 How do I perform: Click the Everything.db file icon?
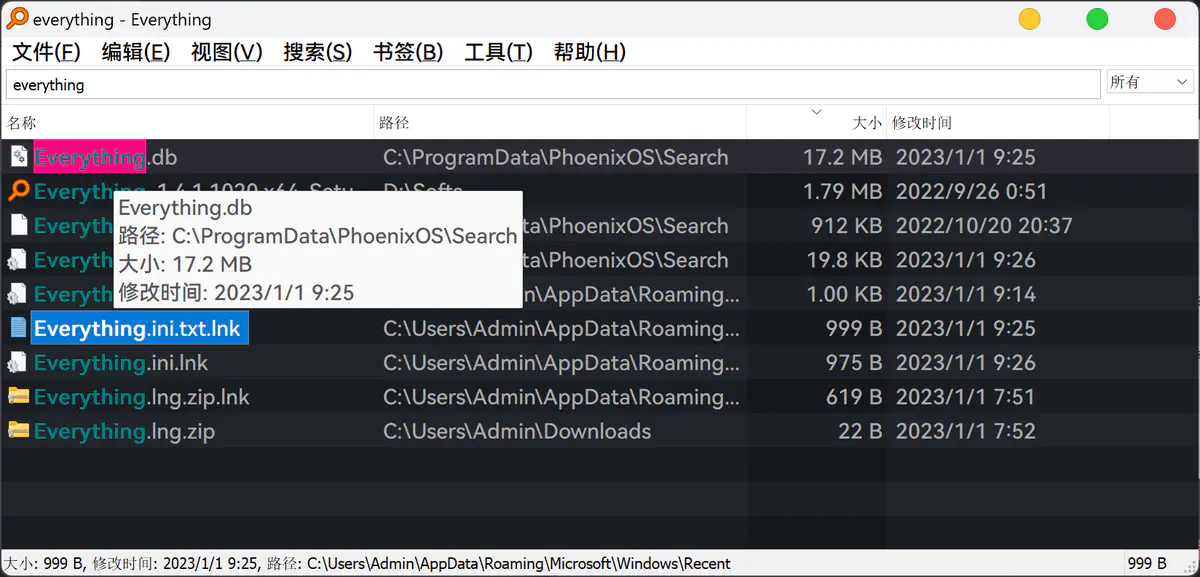[18, 157]
